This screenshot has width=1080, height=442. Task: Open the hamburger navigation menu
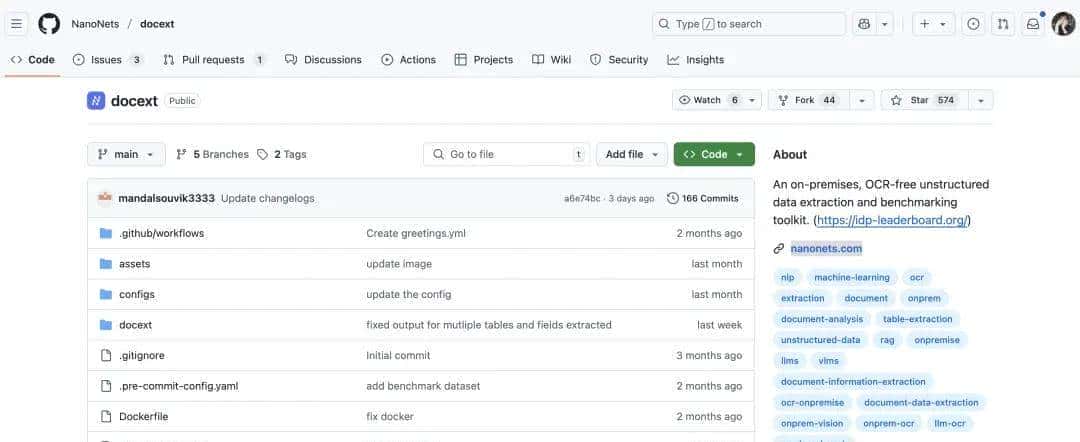coord(17,24)
